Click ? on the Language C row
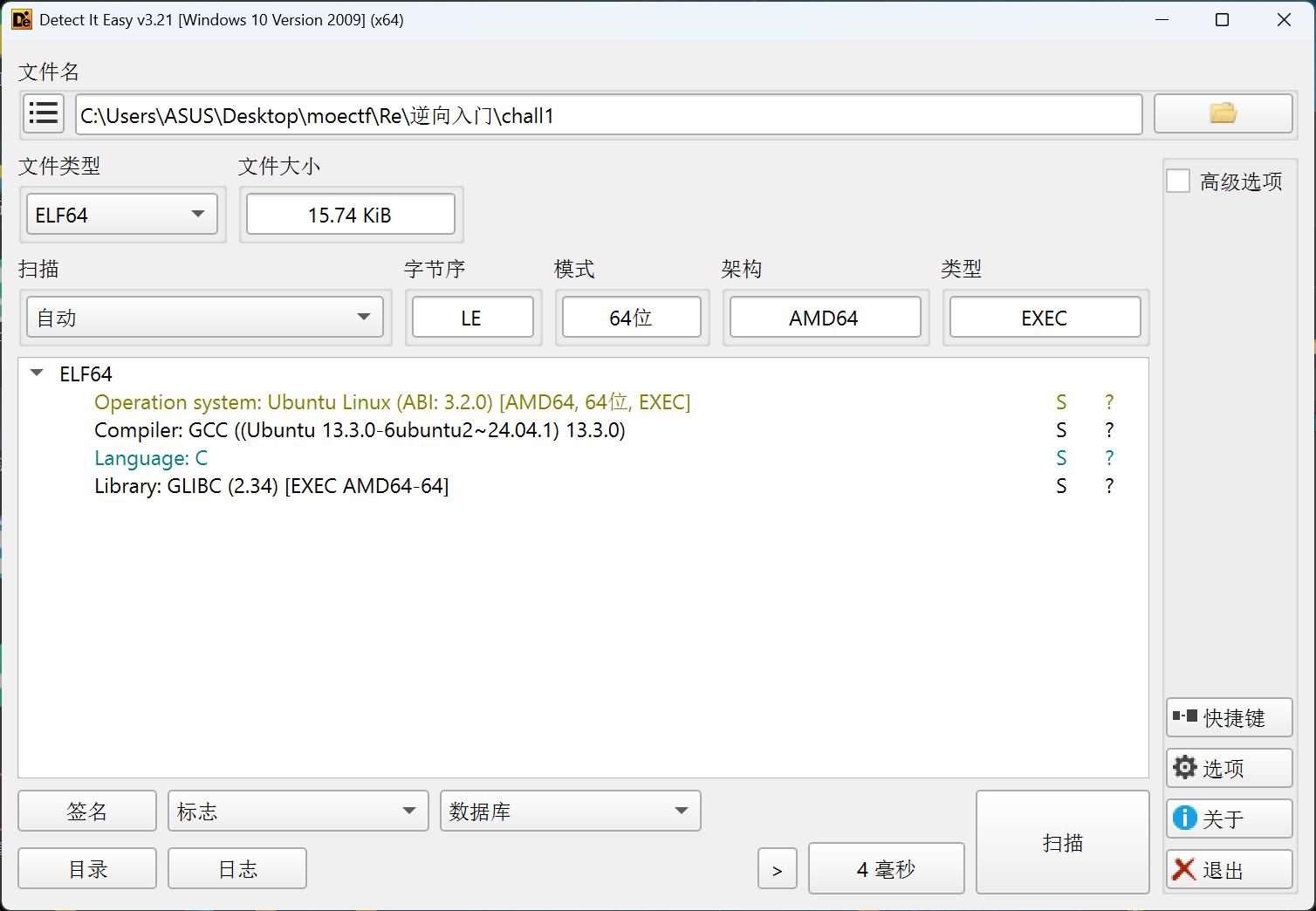Screen dimensions: 1316x911 [x=1109, y=458]
